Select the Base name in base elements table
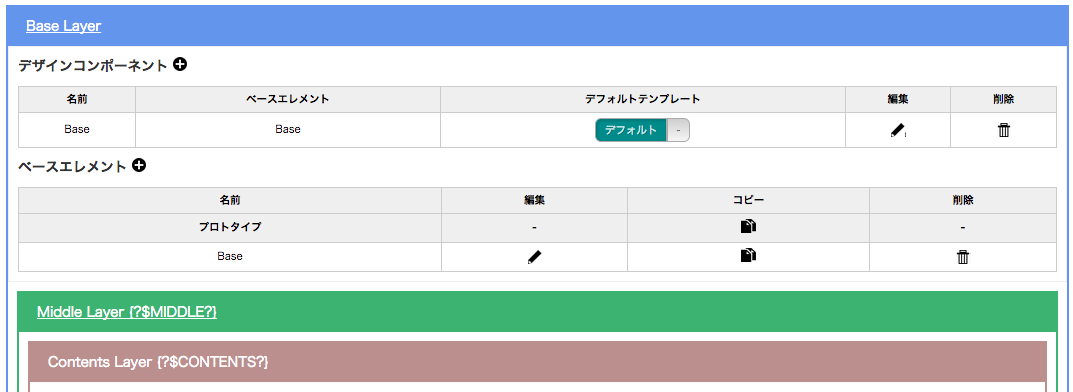 [230, 257]
